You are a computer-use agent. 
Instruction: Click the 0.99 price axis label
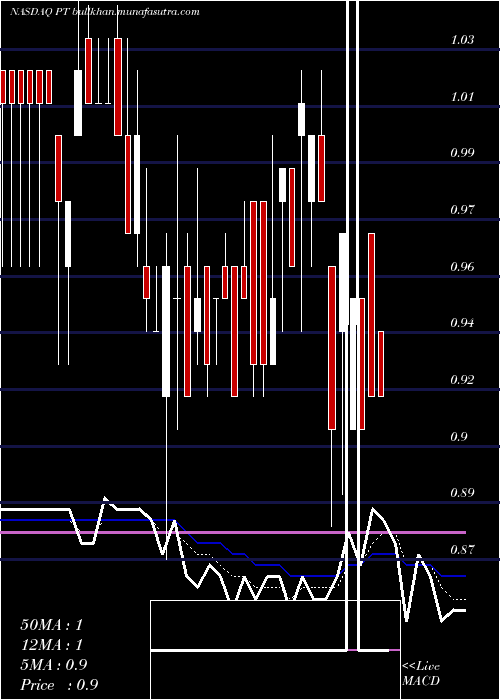coord(462,153)
